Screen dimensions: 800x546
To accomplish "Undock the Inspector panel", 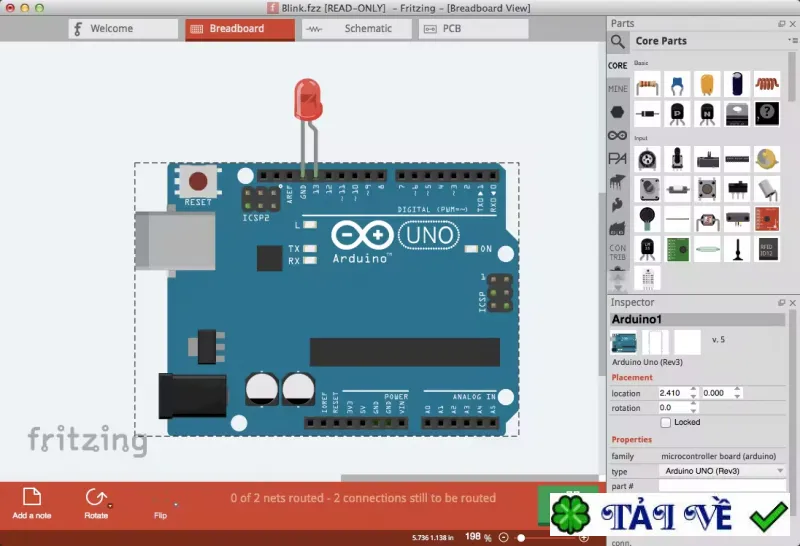I will pos(782,303).
